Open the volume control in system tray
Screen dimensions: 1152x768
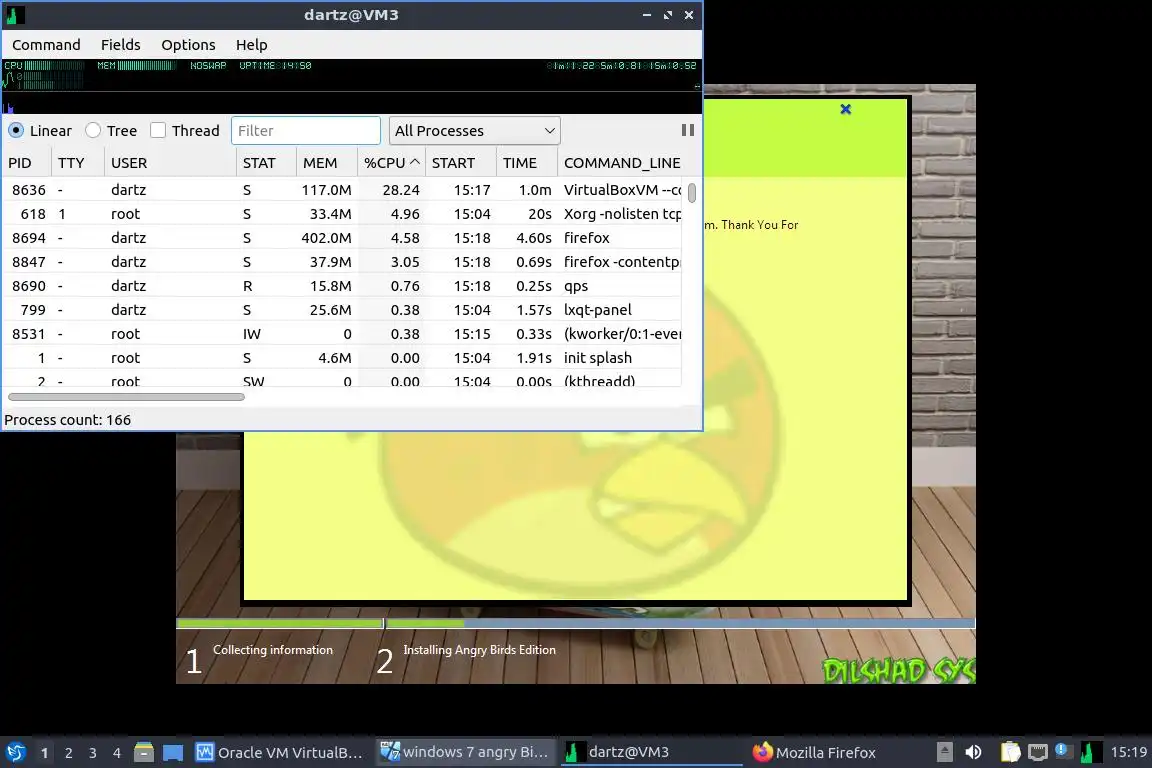[x=973, y=752]
